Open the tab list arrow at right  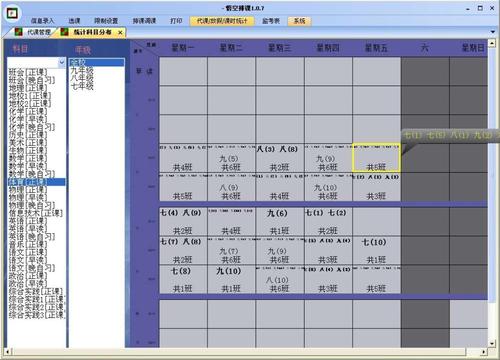493,32
